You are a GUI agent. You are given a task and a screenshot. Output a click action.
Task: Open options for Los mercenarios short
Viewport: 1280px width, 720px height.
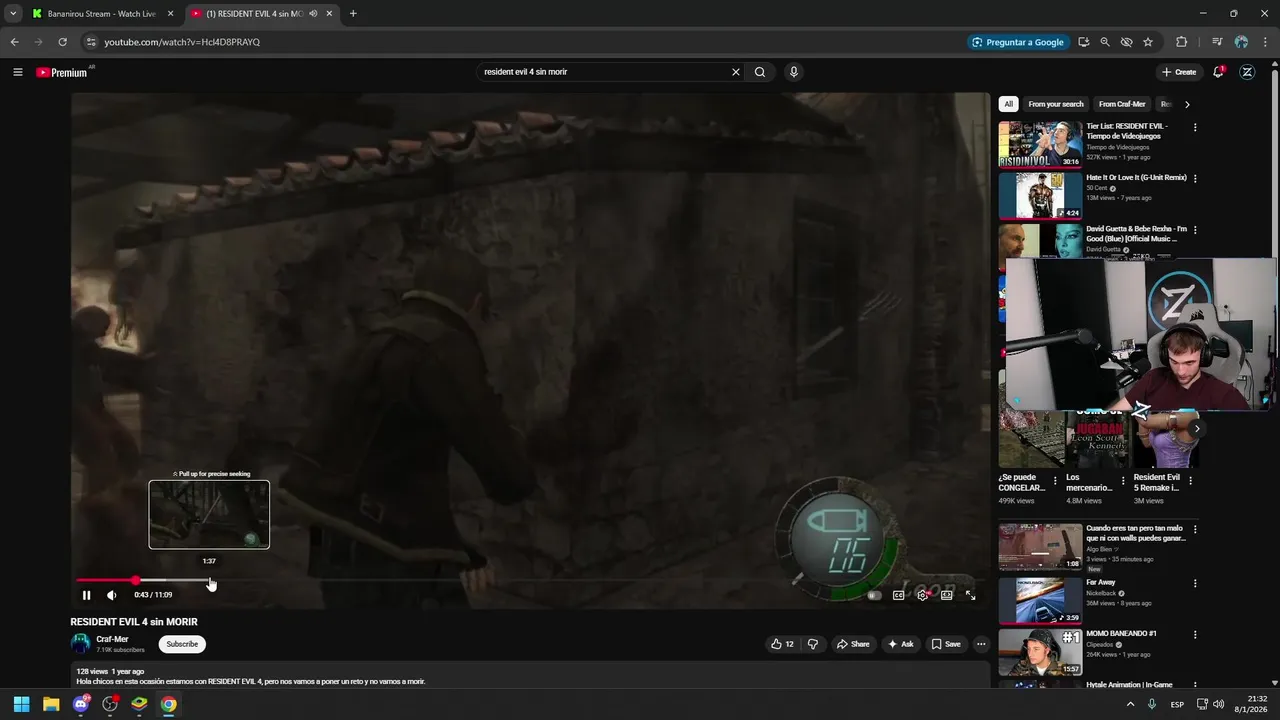click(1122, 481)
